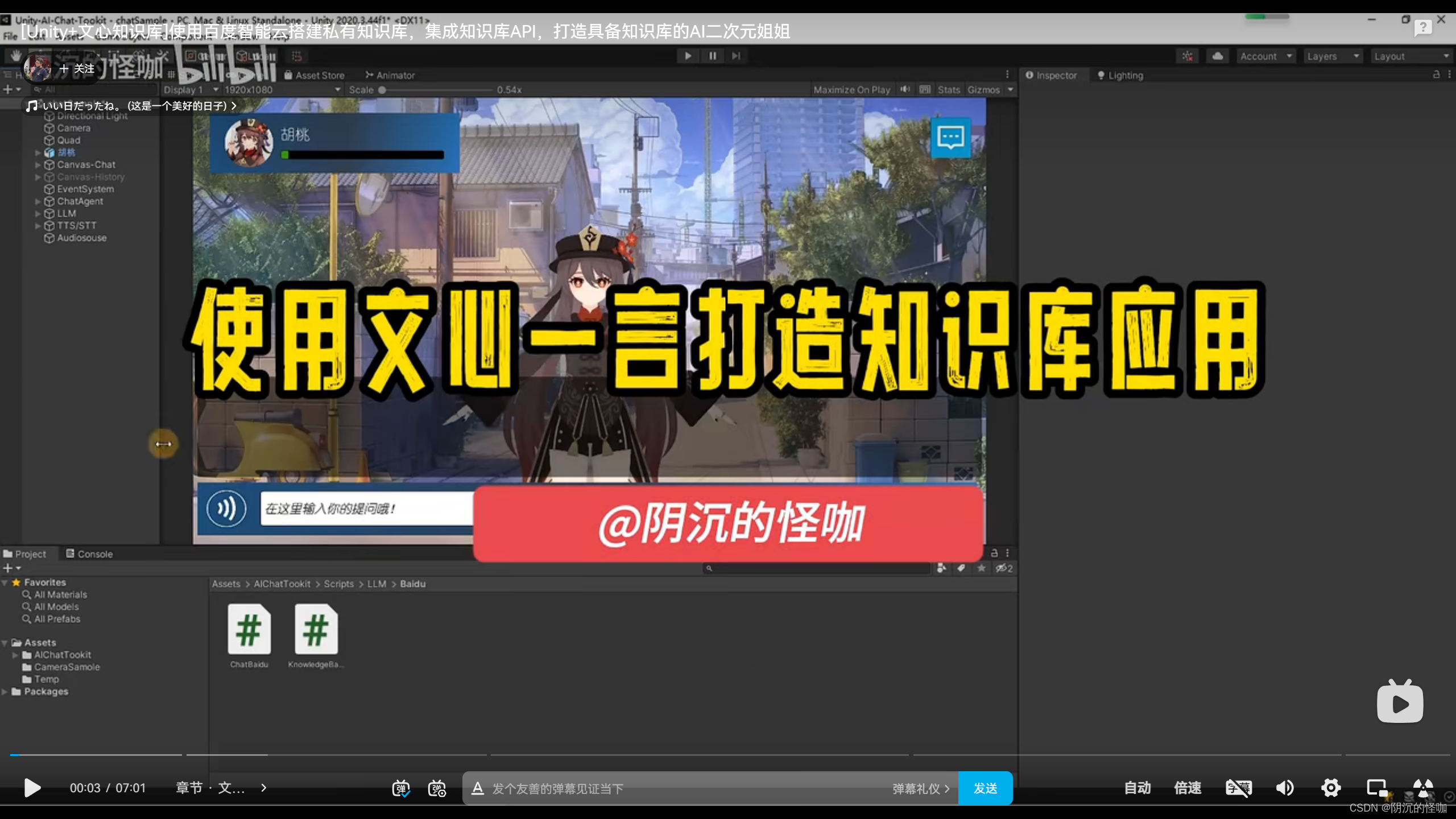Click the Unity Pause button at top
Viewport: 1456px width, 819px height.
point(713,56)
